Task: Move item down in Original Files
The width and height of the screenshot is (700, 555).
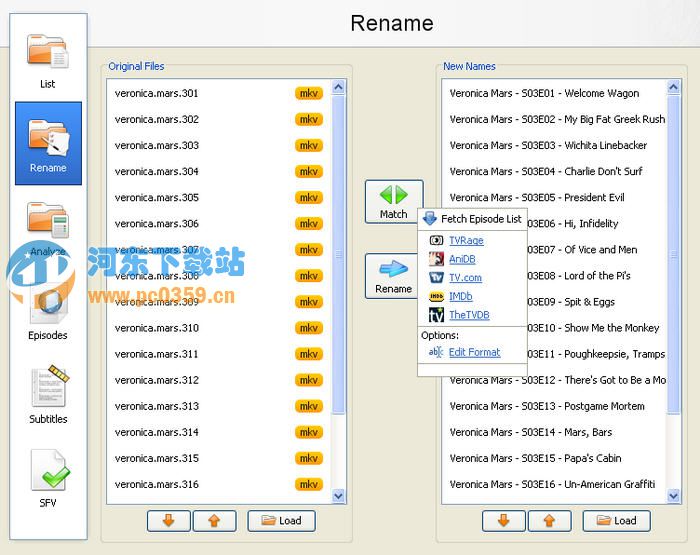Action: (169, 521)
